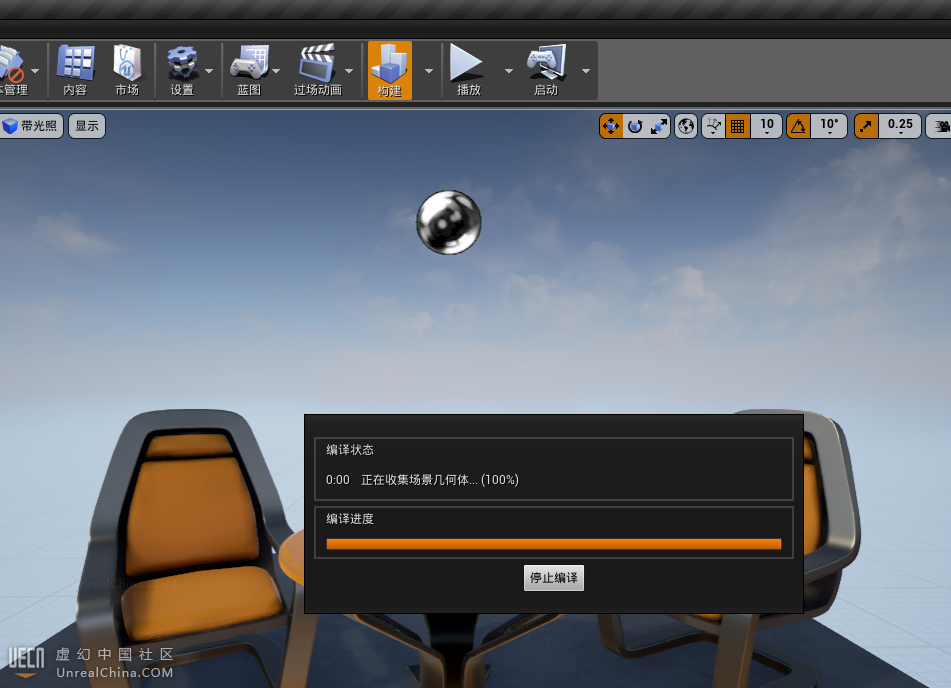The image size is (951, 688).
Task: Open the 显示 show menu
Action: pos(87,126)
